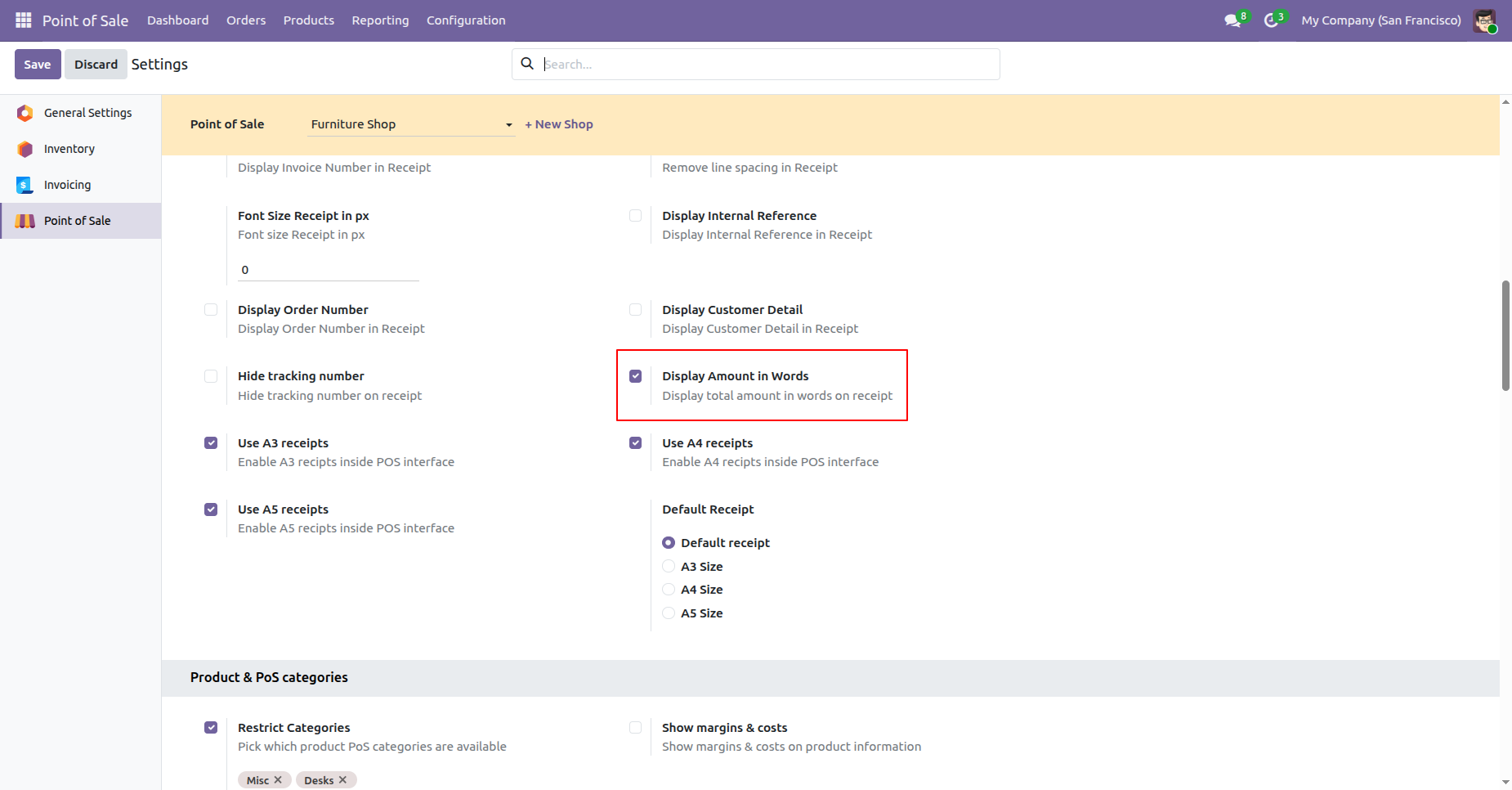Select the A4 Size radio option
This screenshot has width=1512, height=790.
point(669,590)
